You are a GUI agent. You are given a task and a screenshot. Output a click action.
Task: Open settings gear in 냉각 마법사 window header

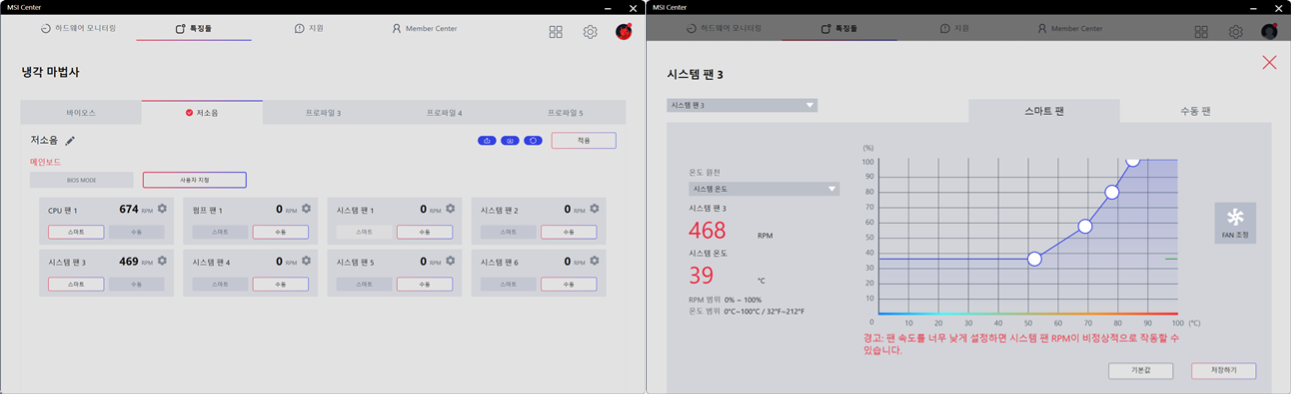[x=590, y=32]
